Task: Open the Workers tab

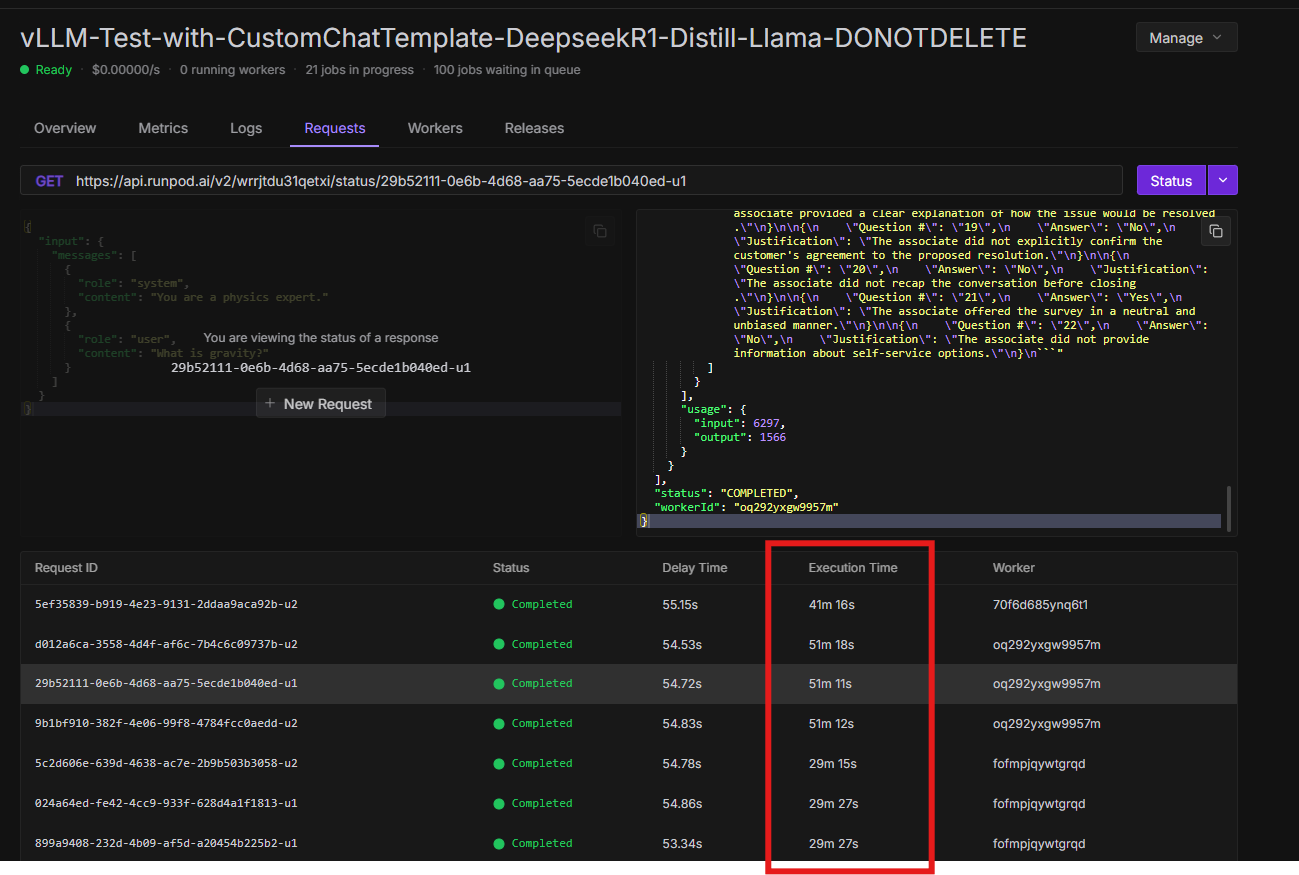Action: pos(435,128)
